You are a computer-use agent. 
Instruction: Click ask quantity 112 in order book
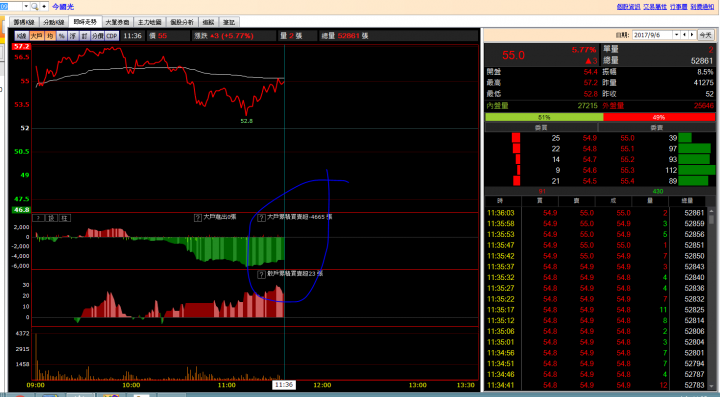point(671,170)
